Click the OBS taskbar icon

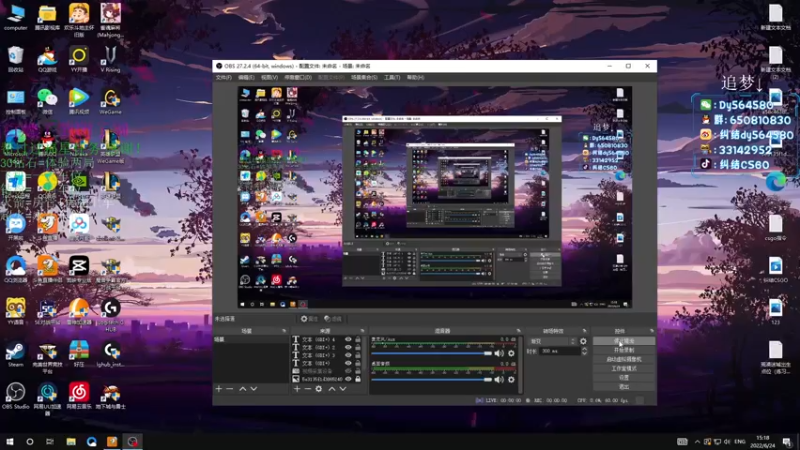[x=133, y=441]
